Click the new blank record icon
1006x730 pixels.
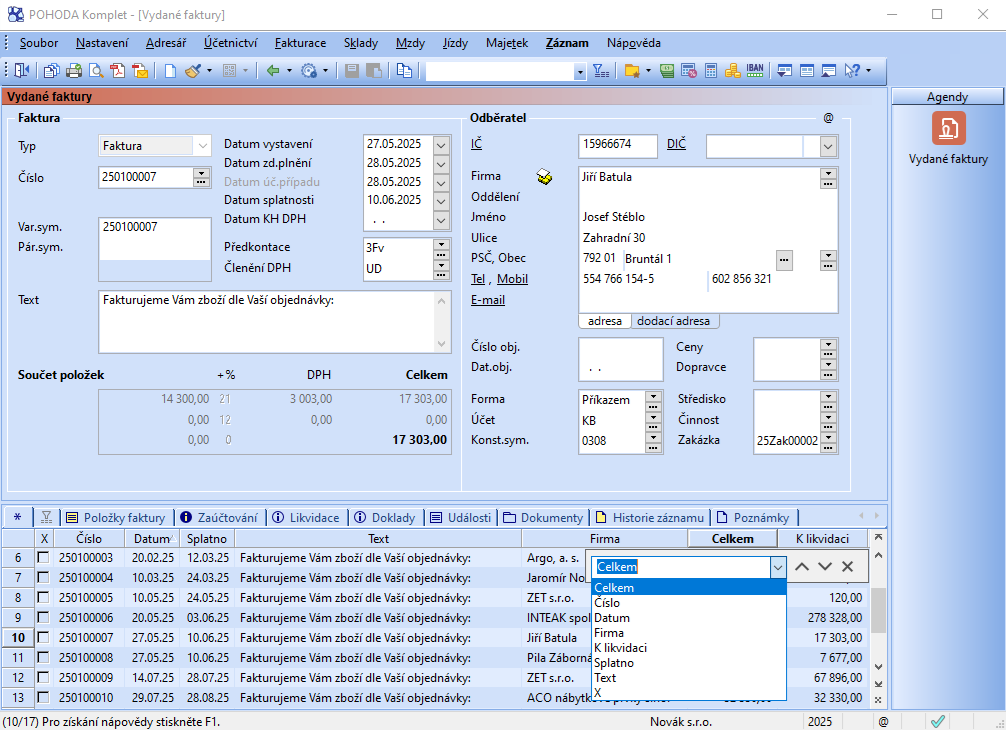(170, 71)
